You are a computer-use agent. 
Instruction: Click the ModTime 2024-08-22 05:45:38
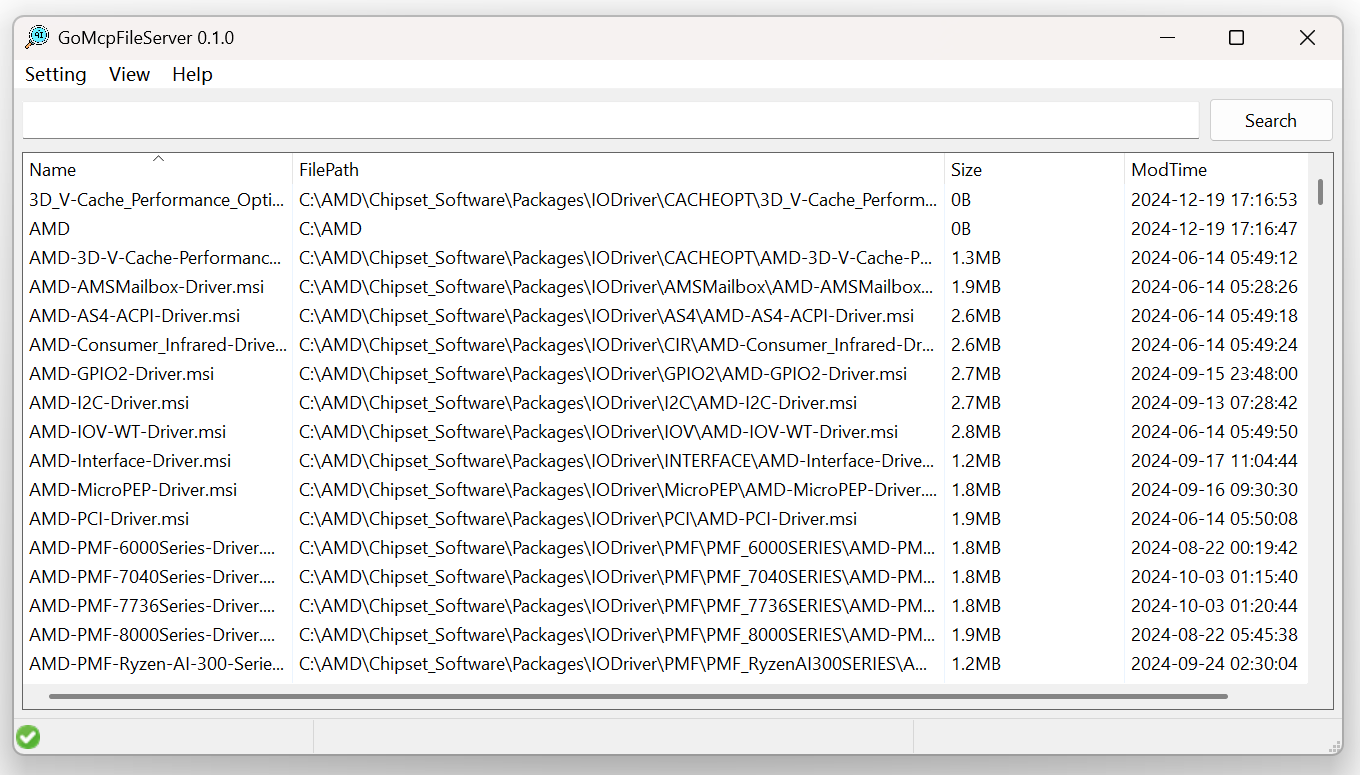1214,635
